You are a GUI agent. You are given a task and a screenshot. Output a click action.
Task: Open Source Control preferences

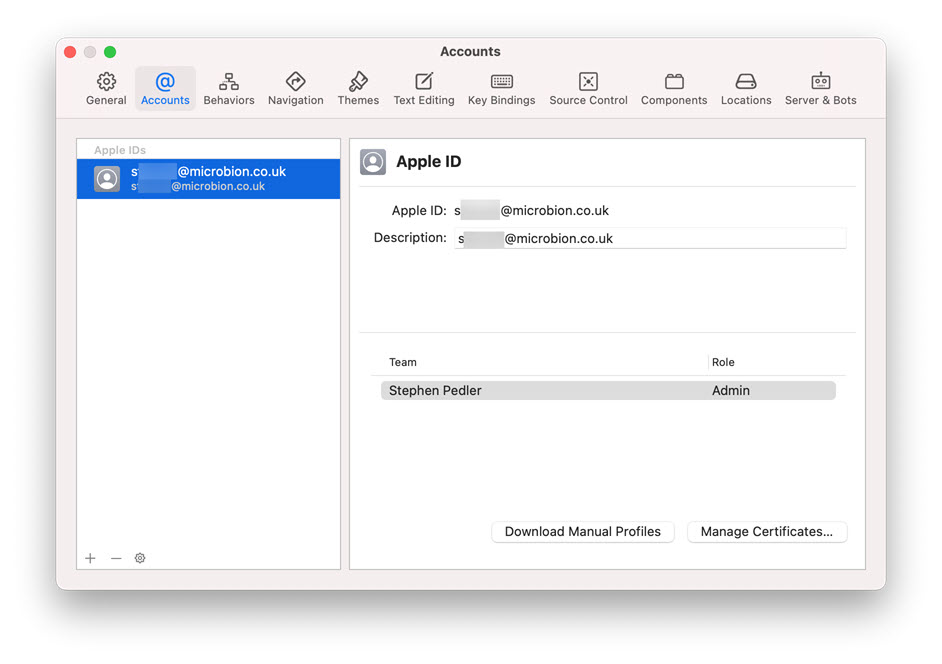click(588, 88)
